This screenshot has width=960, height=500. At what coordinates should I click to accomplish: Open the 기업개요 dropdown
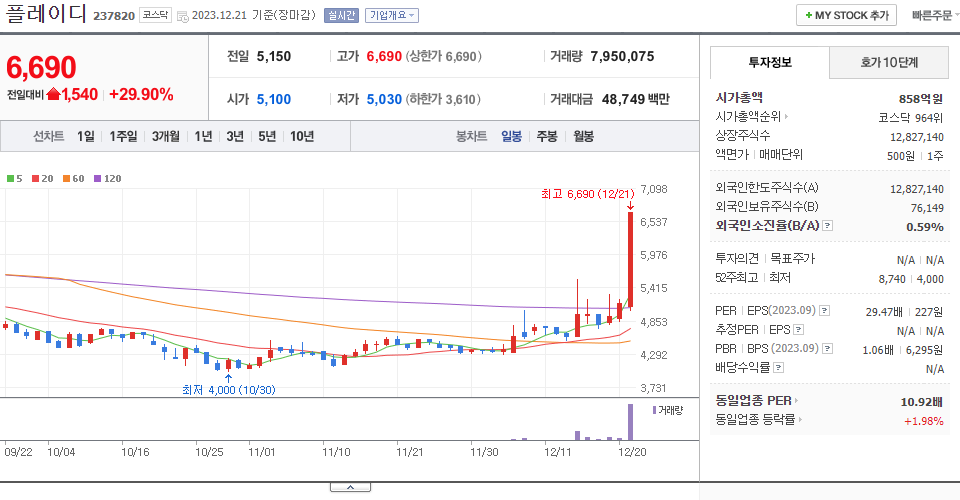click(392, 15)
